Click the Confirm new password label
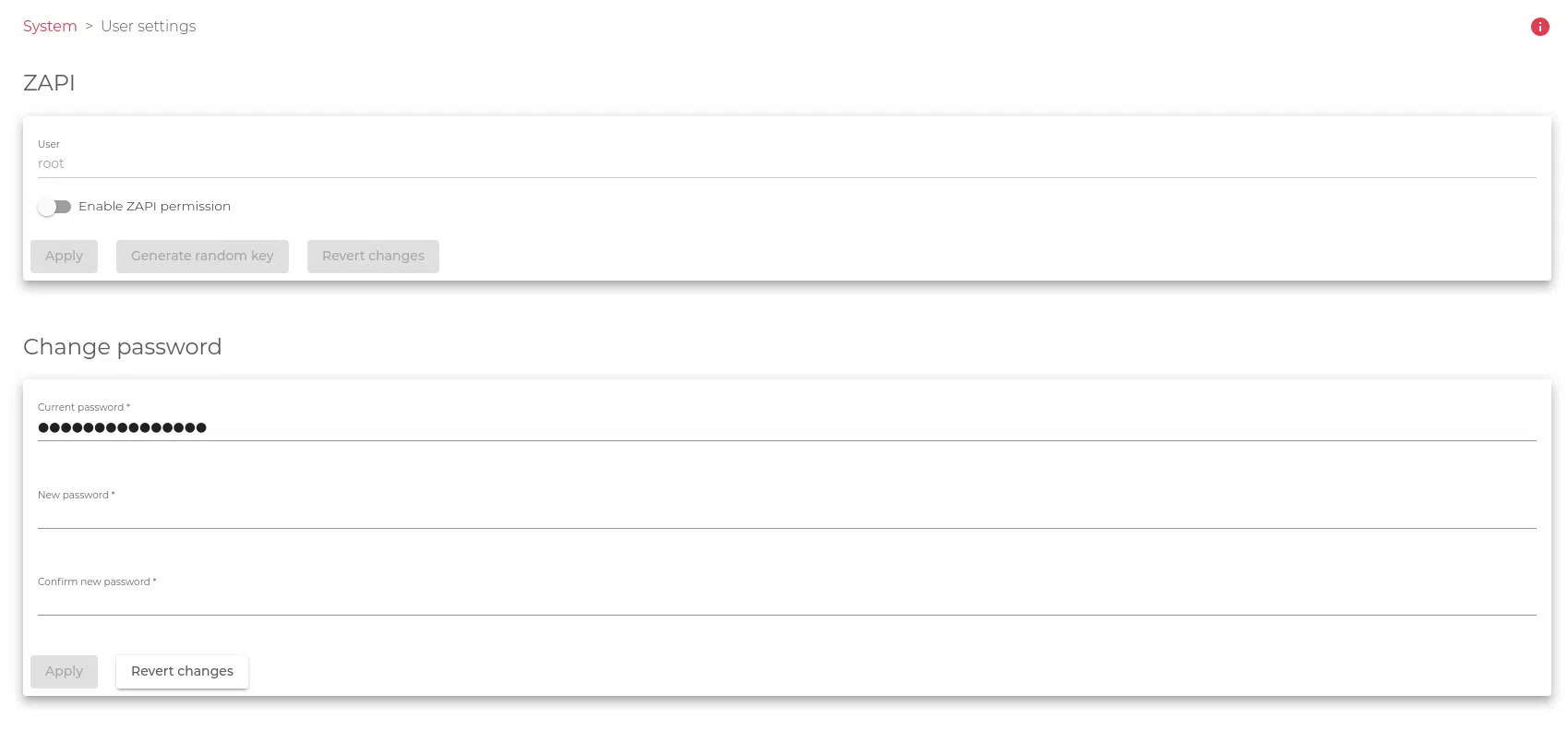 pyautogui.click(x=96, y=581)
